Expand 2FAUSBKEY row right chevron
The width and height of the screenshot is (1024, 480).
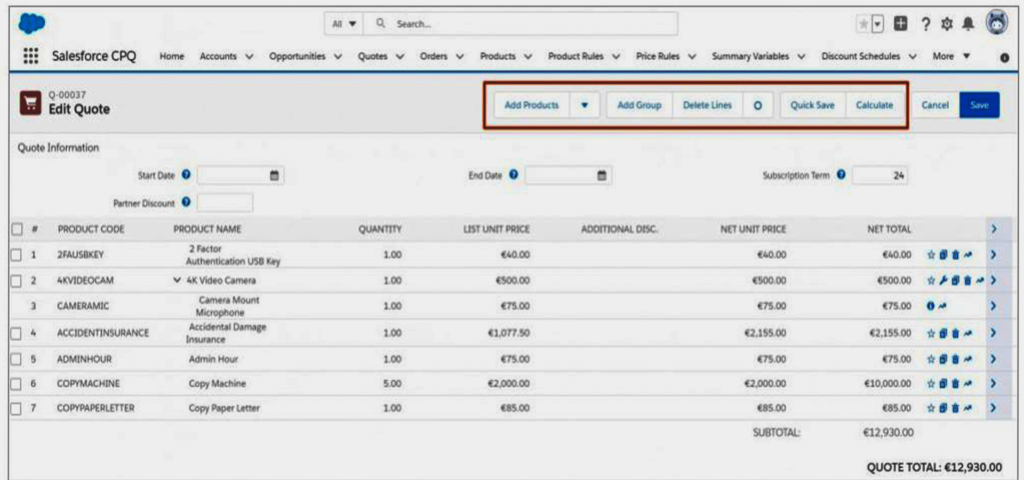(993, 254)
